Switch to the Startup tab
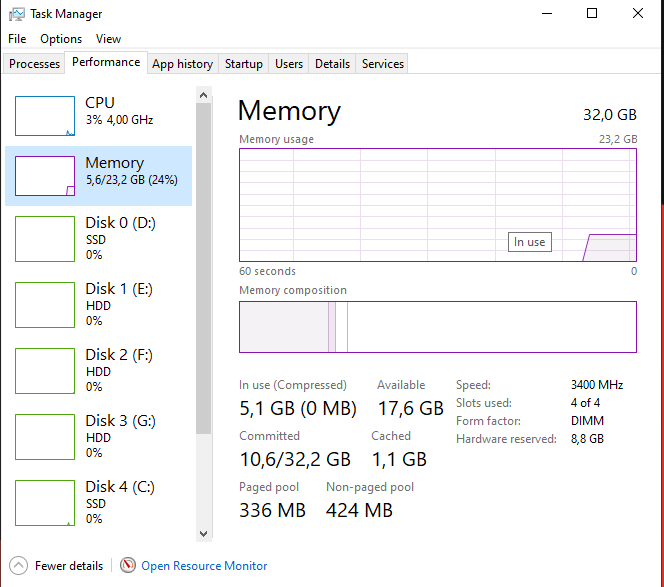The height and width of the screenshot is (587, 664). point(244,64)
